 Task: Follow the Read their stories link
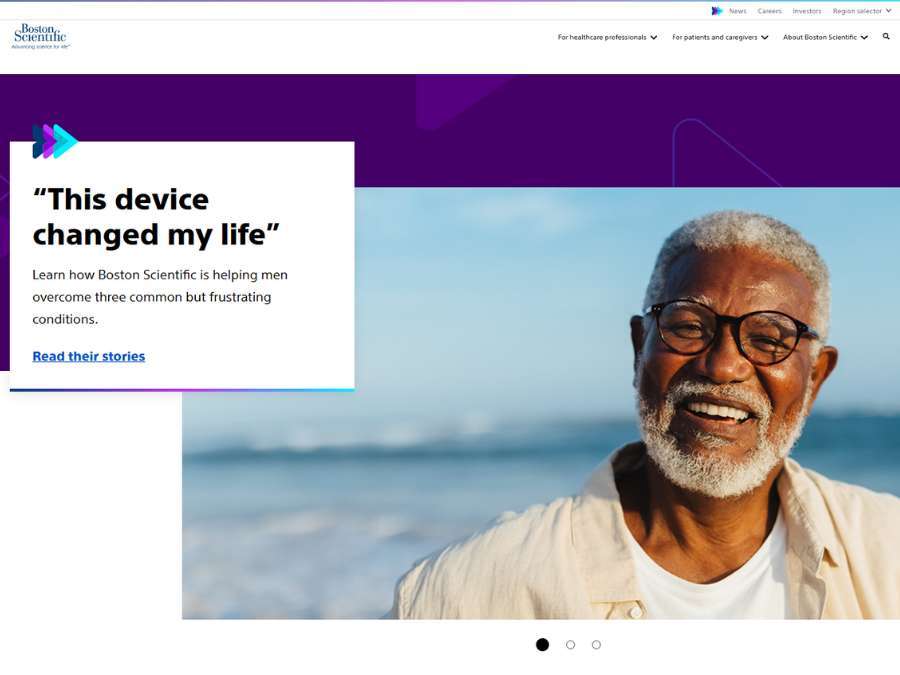(x=89, y=356)
